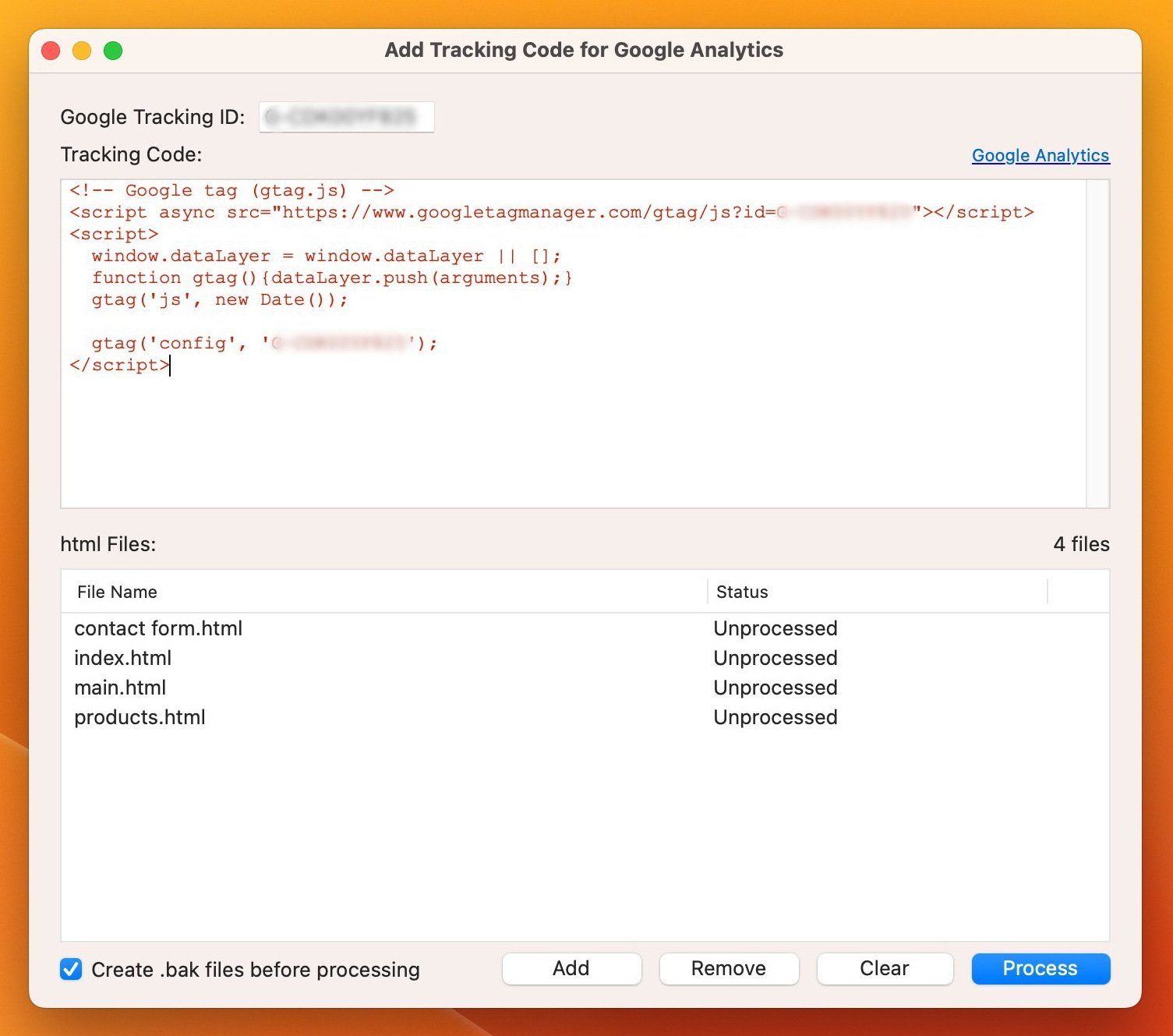Image resolution: width=1173 pixels, height=1036 pixels.
Task: Click the Google tag comment line
Action: tap(231, 191)
